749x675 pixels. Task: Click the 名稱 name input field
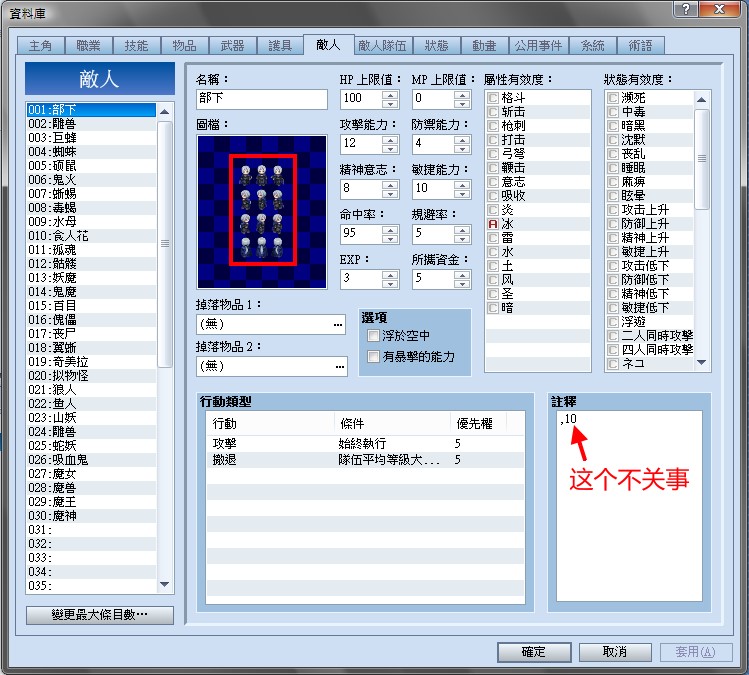(x=262, y=99)
